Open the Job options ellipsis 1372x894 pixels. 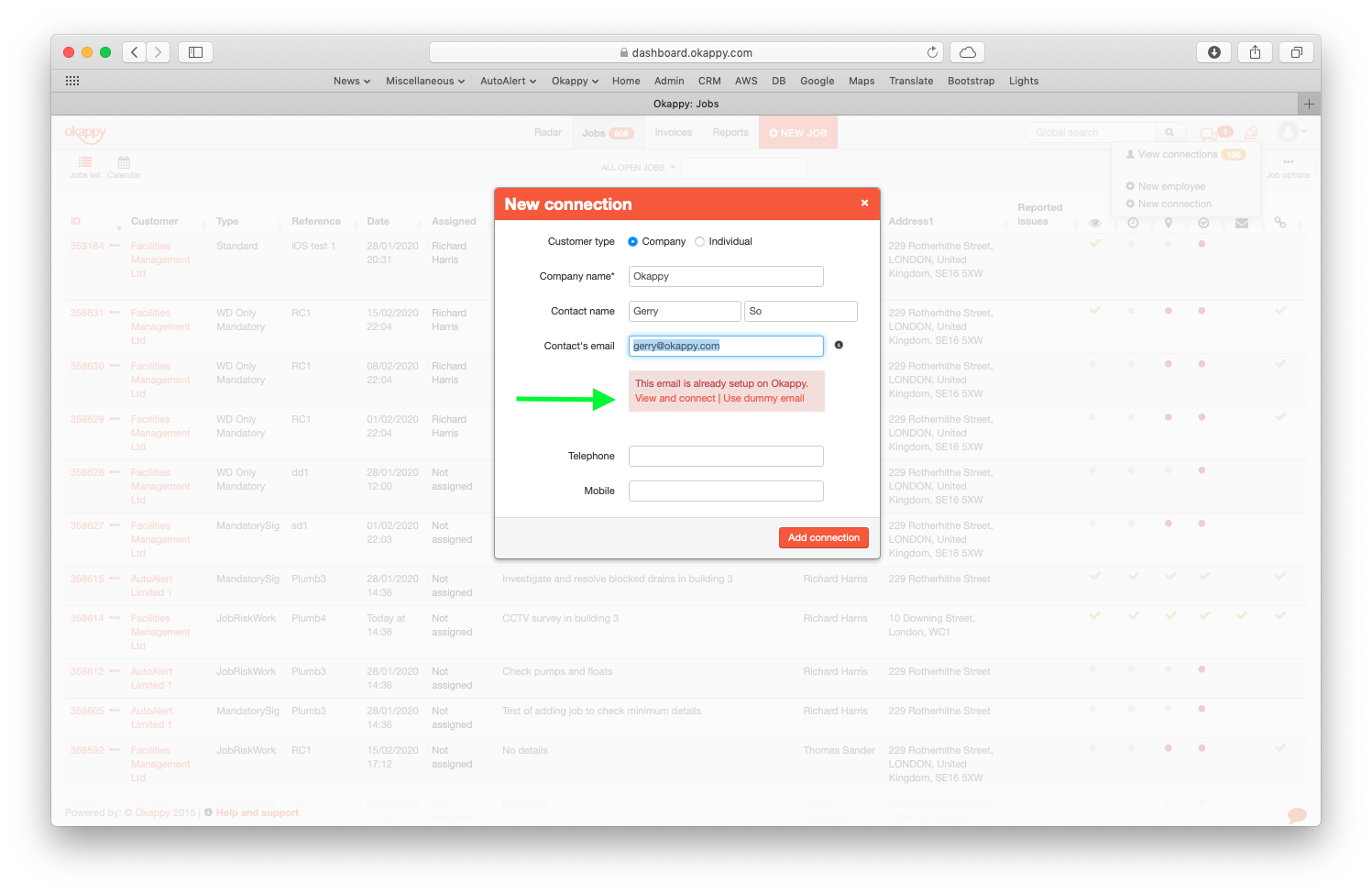pyautogui.click(x=1289, y=162)
